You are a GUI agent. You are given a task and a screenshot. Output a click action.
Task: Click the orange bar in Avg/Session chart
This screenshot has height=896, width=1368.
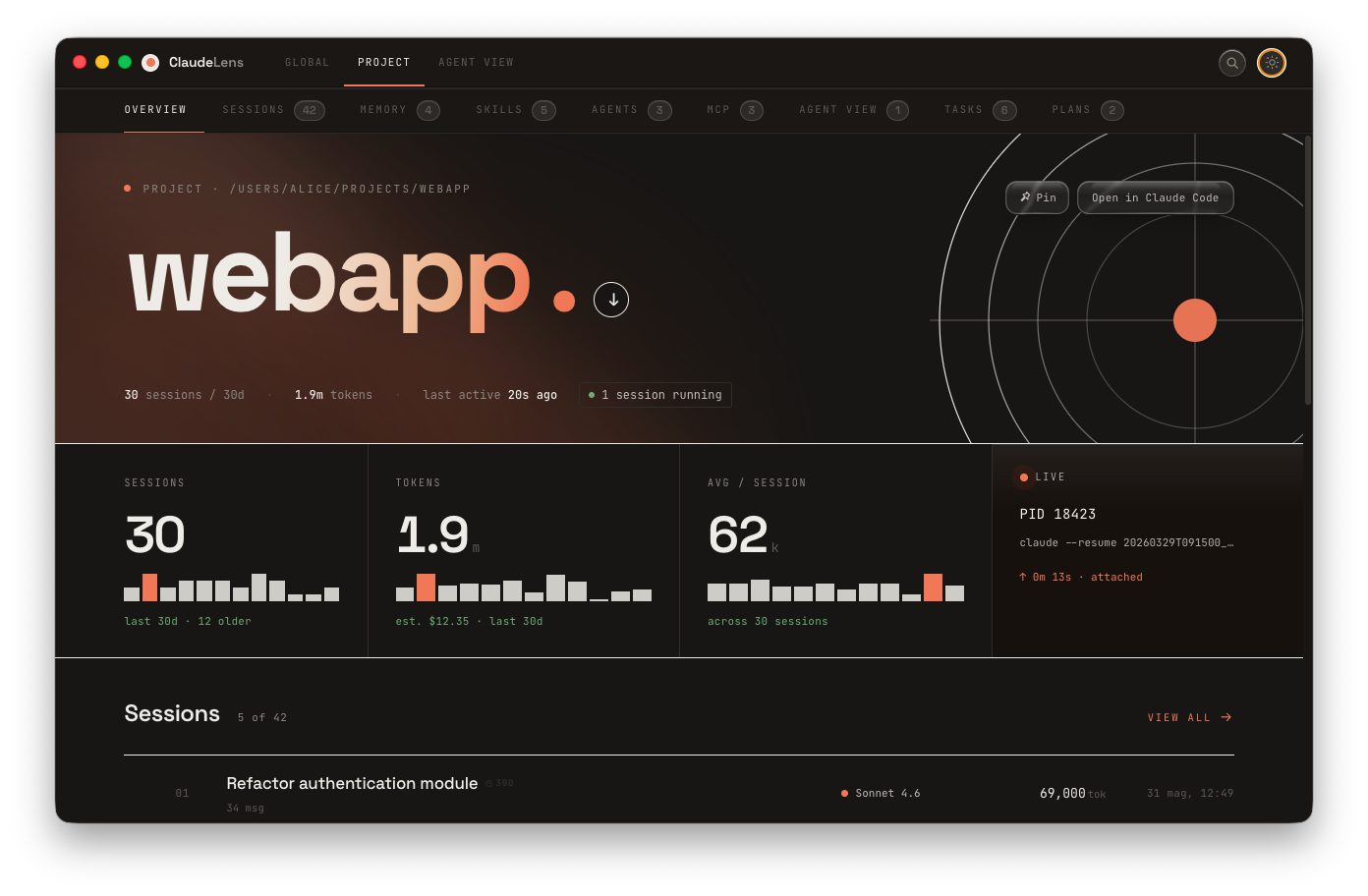(933, 588)
